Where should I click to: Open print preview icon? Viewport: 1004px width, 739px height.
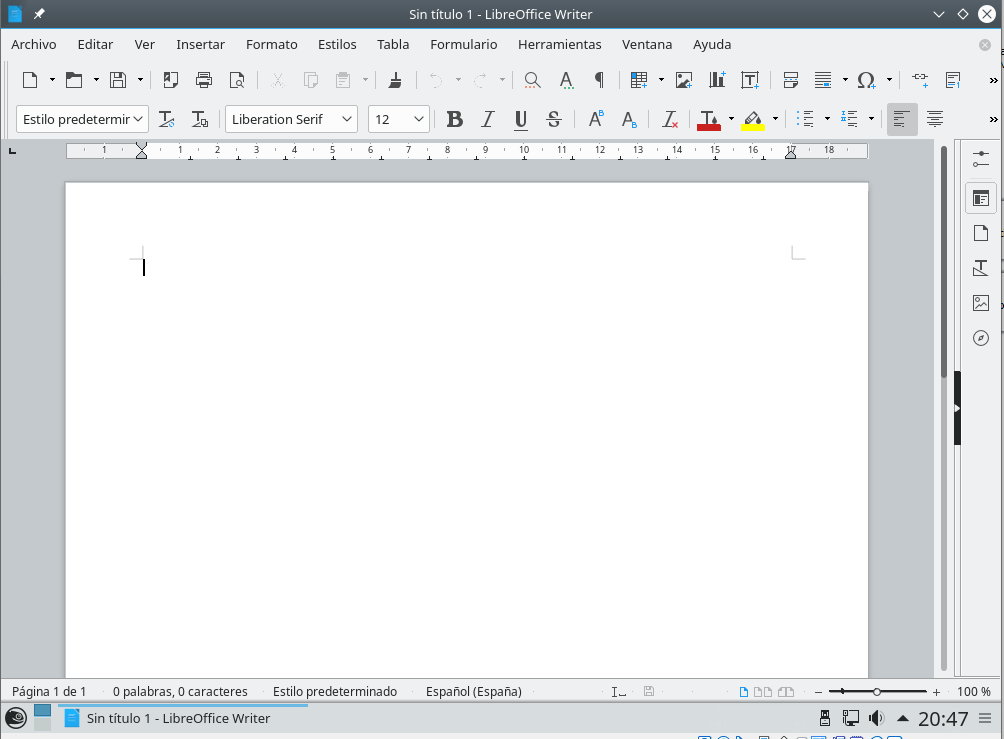pyautogui.click(x=237, y=80)
